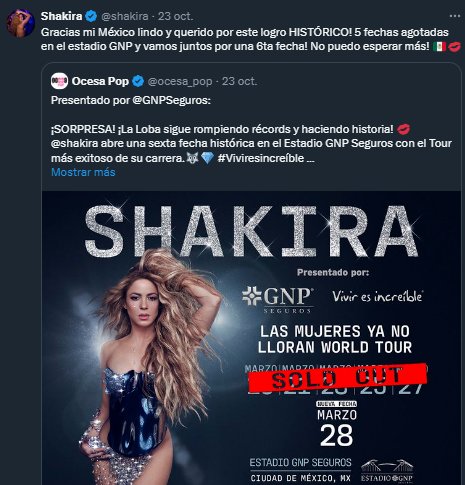
Task: Click Shakira's blue verified badge
Action: tap(91, 16)
